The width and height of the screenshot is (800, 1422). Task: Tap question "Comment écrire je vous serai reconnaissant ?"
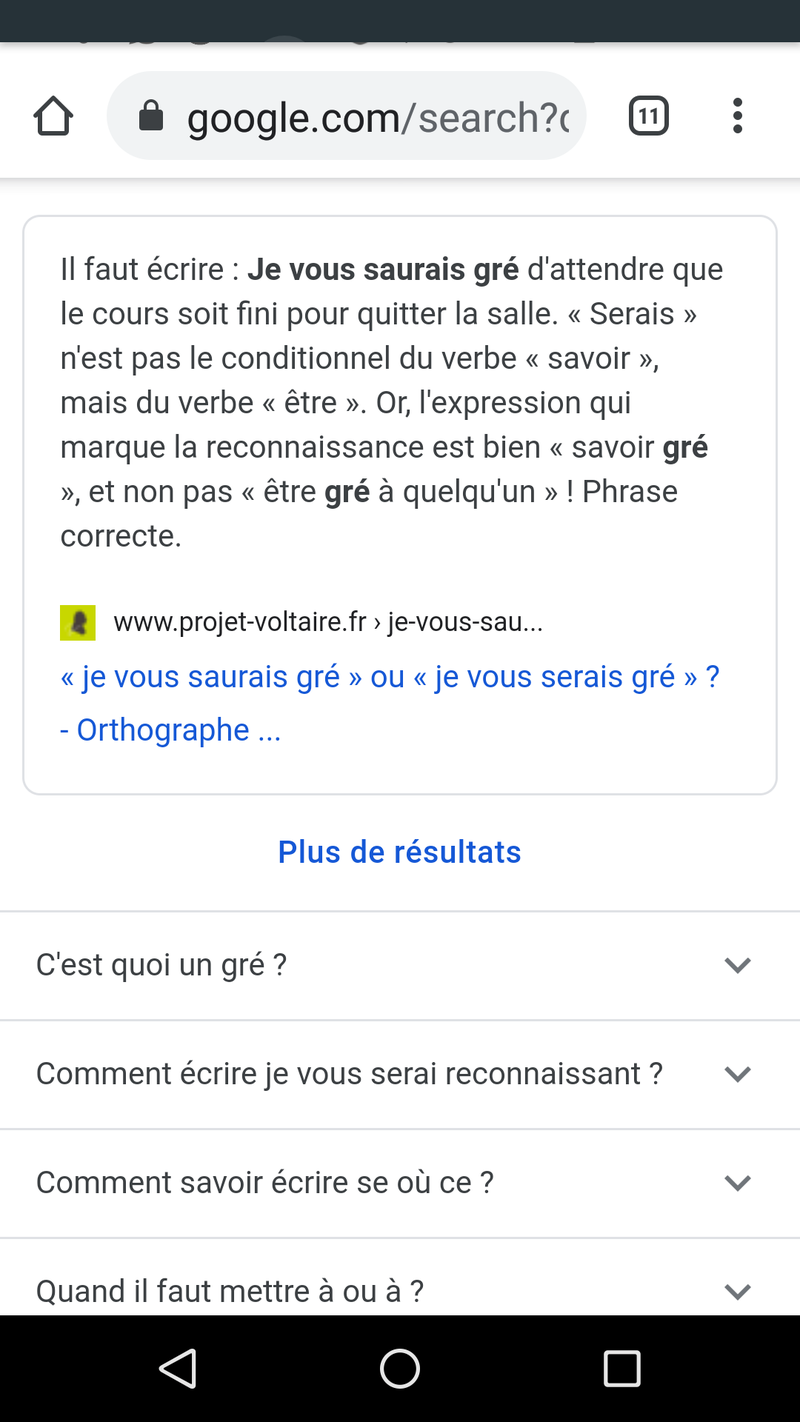[x=349, y=1074]
